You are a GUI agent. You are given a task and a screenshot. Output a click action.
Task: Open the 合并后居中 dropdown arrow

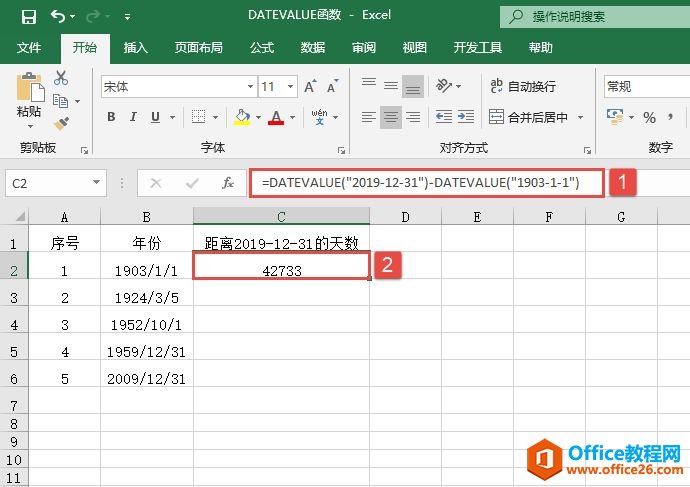[580, 117]
